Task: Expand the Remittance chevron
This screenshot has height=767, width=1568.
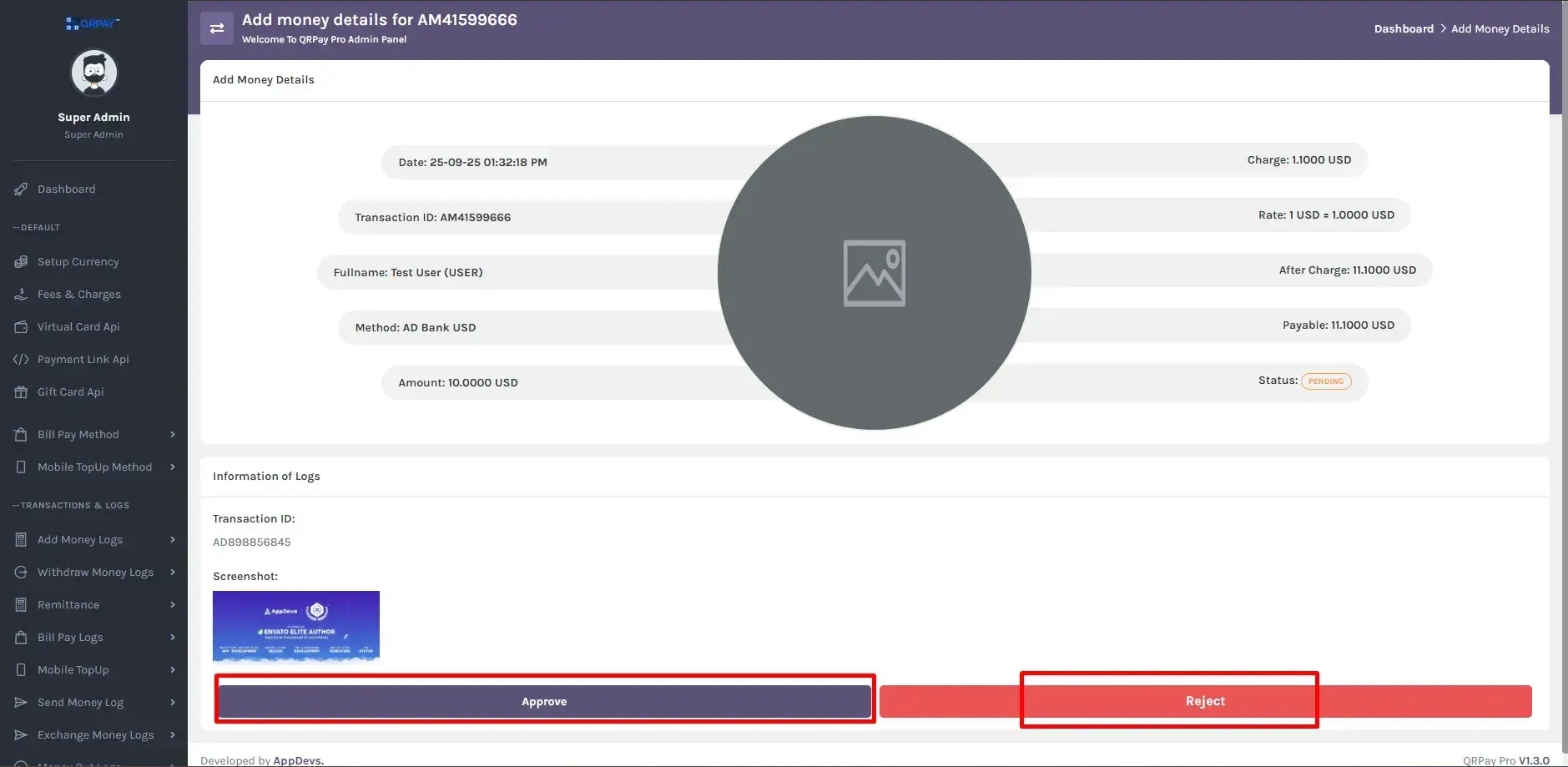Action: [x=173, y=605]
